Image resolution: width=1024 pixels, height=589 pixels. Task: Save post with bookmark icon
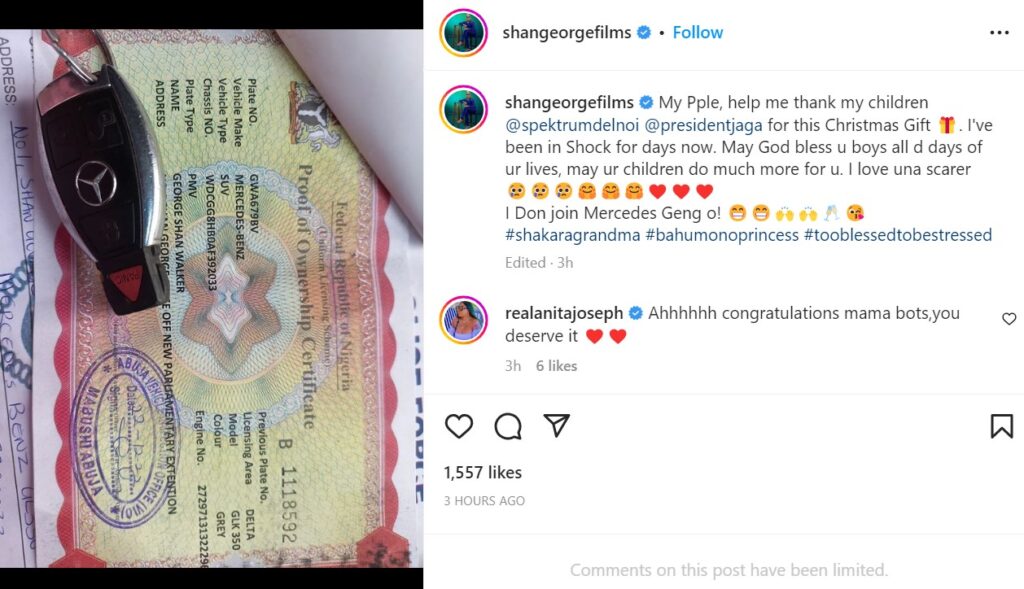coord(1002,426)
